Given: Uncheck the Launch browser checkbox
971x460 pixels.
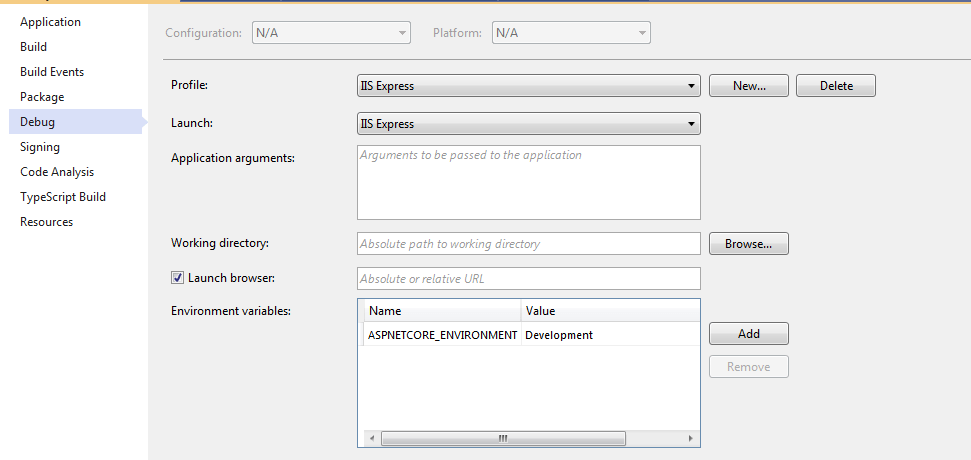Looking at the screenshot, I should [x=177, y=278].
